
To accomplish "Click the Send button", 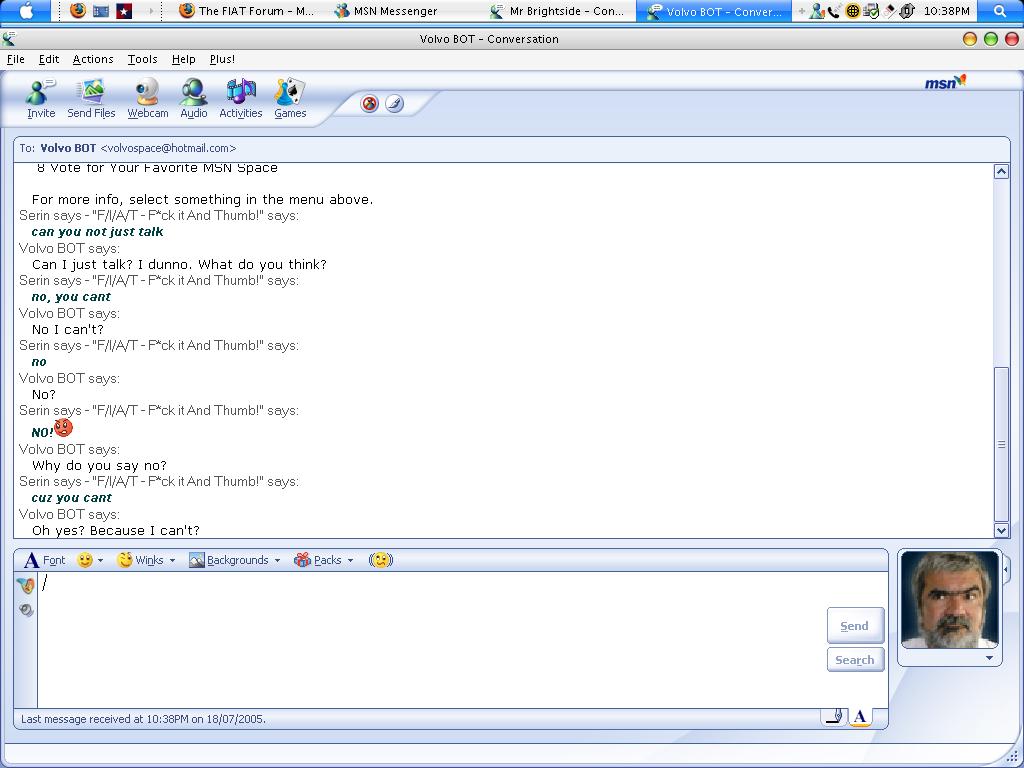I will [855, 626].
